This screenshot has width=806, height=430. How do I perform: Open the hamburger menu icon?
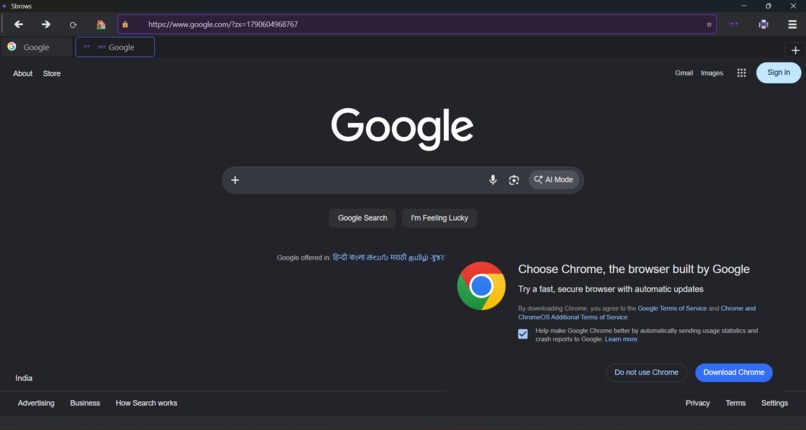(792, 24)
